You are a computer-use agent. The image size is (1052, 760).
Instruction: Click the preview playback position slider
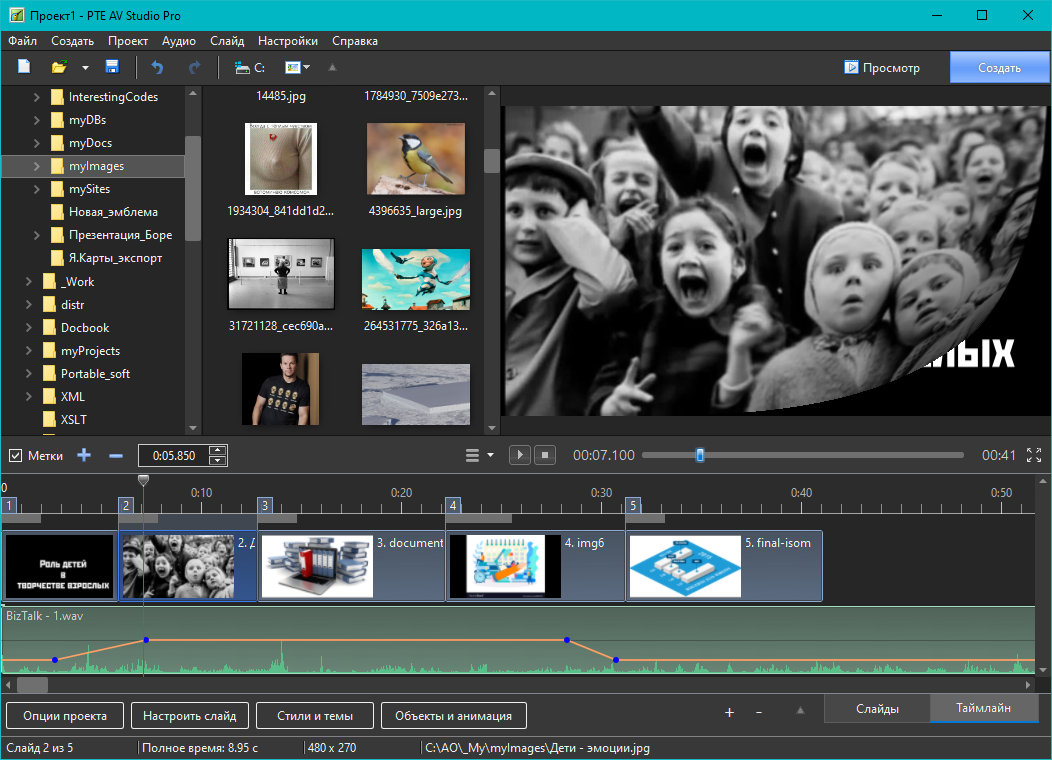click(700, 455)
